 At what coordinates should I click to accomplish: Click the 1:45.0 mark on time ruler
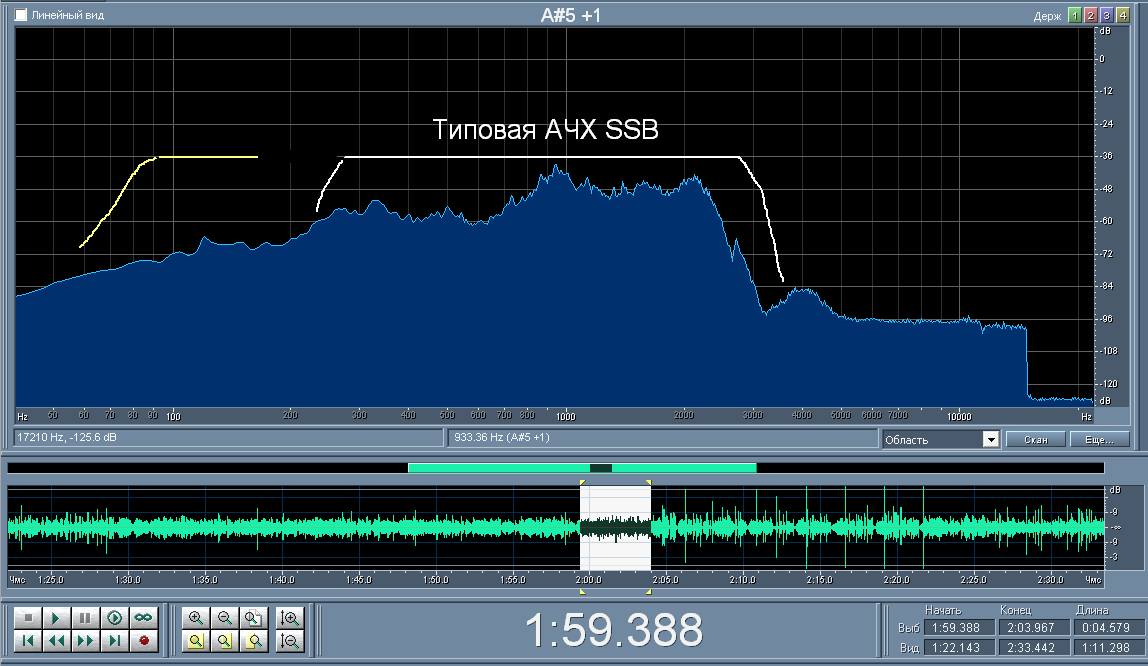coord(358,580)
